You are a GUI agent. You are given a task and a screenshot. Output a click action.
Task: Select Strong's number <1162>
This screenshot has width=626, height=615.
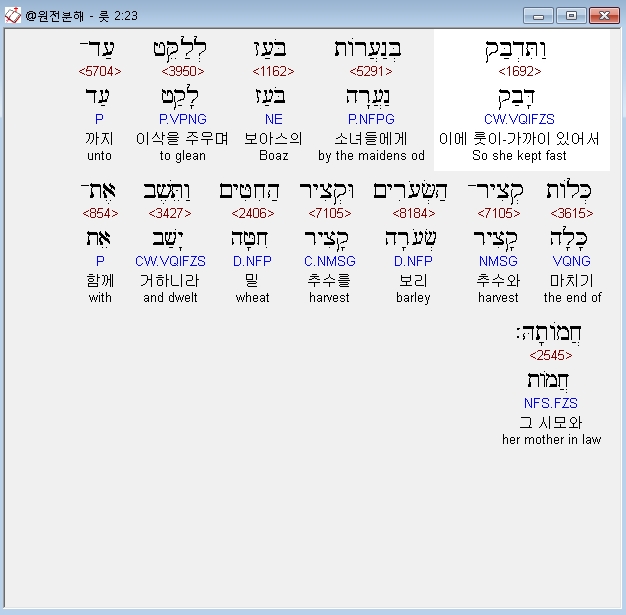click(x=273, y=71)
